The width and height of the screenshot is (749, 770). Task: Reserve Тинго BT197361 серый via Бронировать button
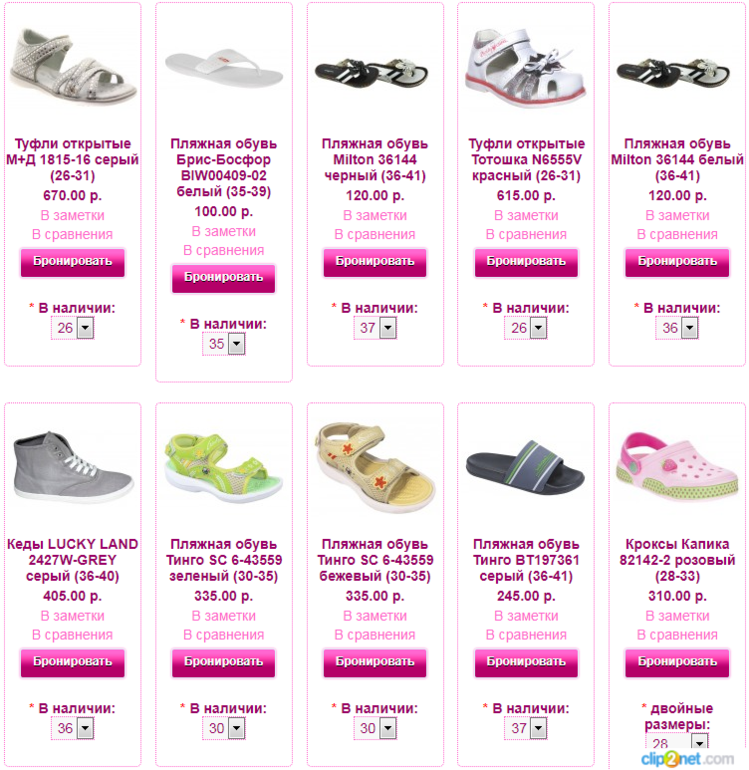click(x=526, y=662)
